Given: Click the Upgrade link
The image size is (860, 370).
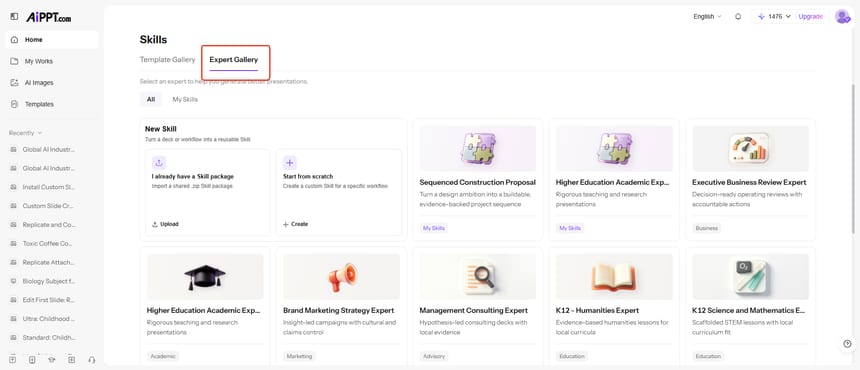Looking at the screenshot, I should click(x=810, y=16).
